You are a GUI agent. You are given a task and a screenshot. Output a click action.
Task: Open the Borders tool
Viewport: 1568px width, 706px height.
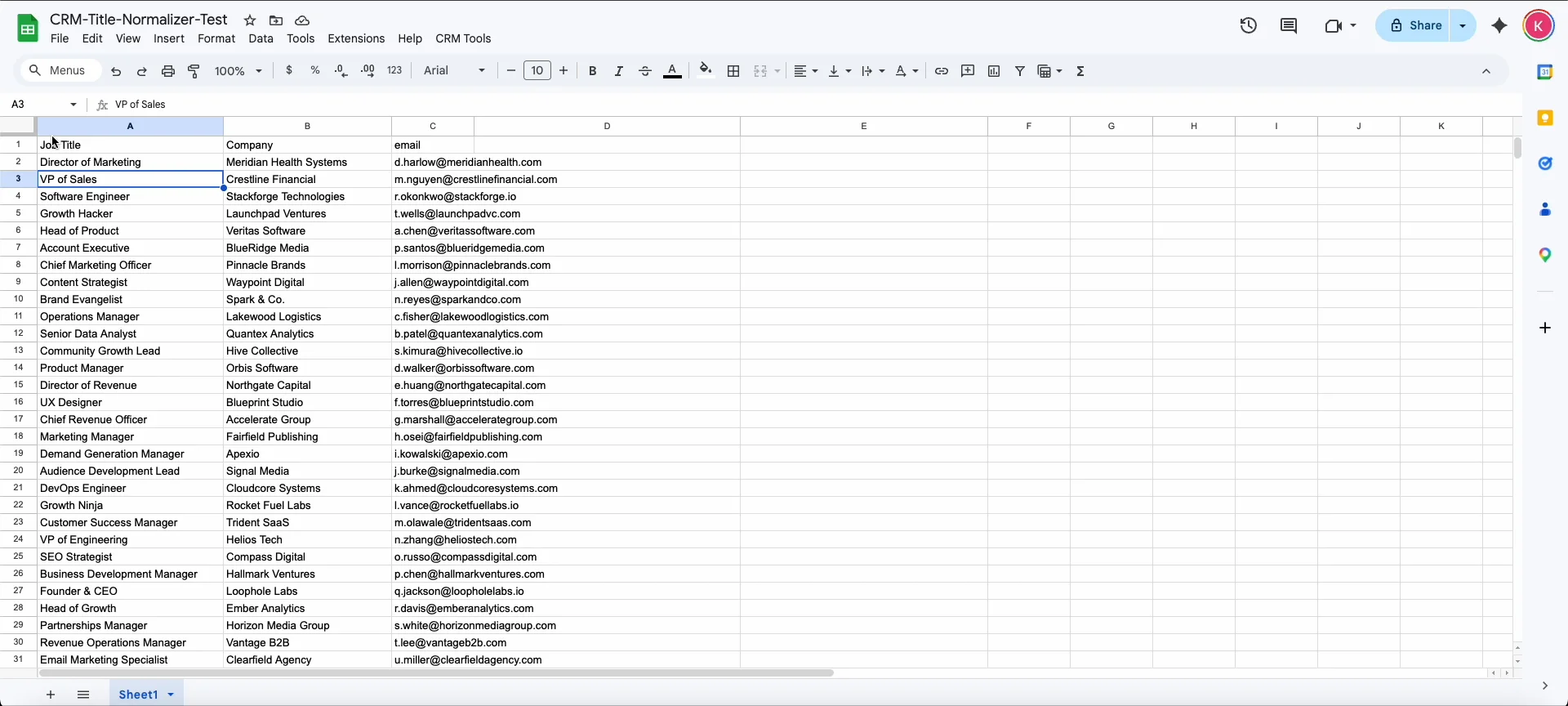734,71
